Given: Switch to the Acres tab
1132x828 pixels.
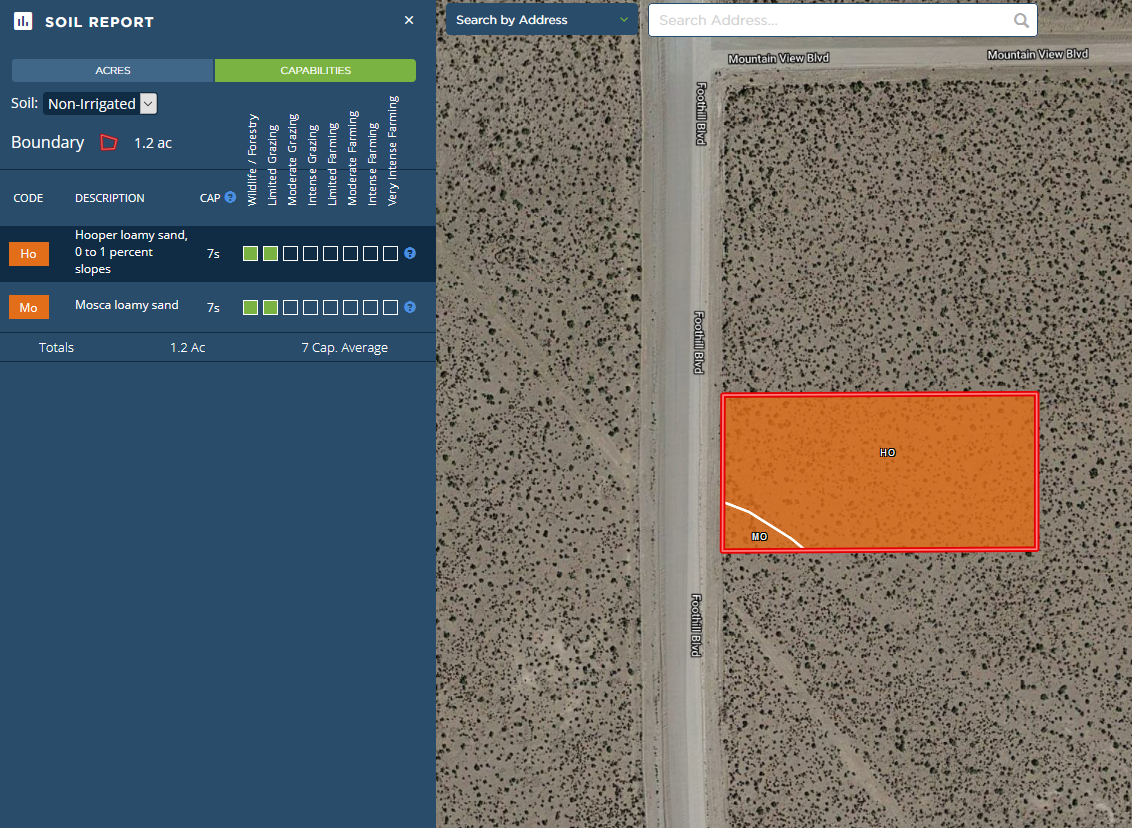Looking at the screenshot, I should click(x=113, y=71).
